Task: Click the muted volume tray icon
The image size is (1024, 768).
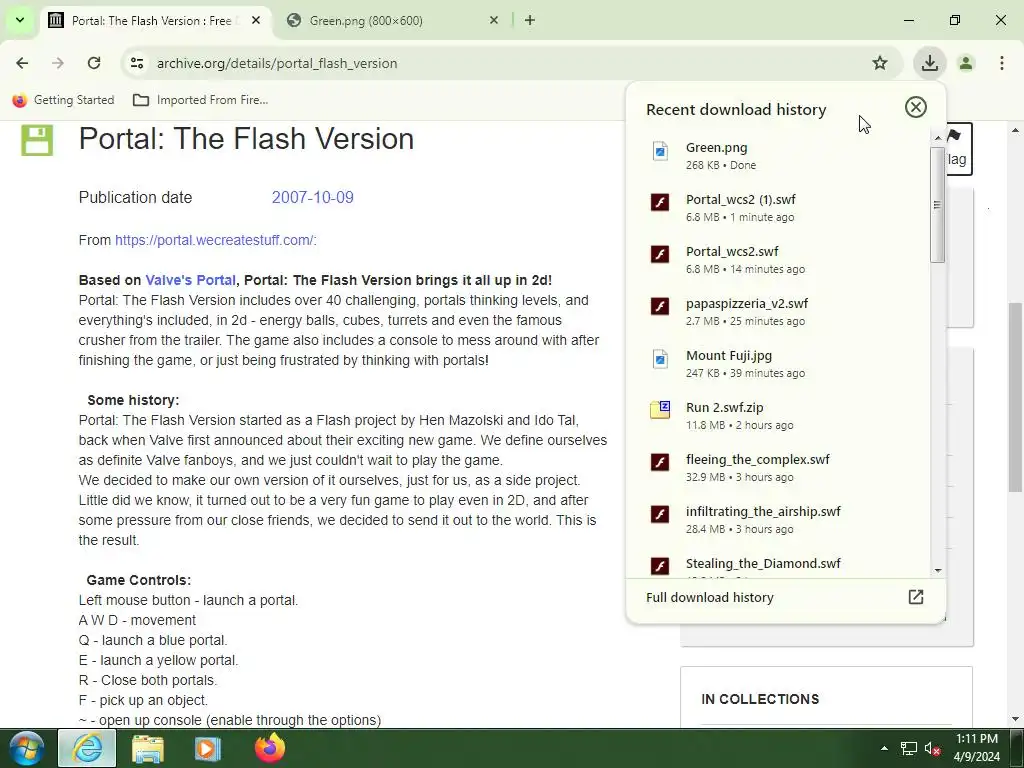Action: 932,748
